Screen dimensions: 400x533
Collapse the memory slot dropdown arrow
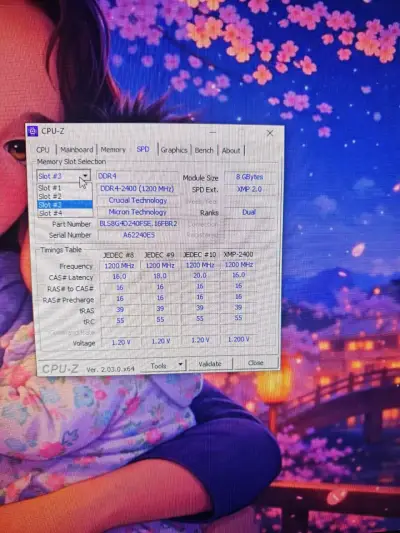coord(85,176)
